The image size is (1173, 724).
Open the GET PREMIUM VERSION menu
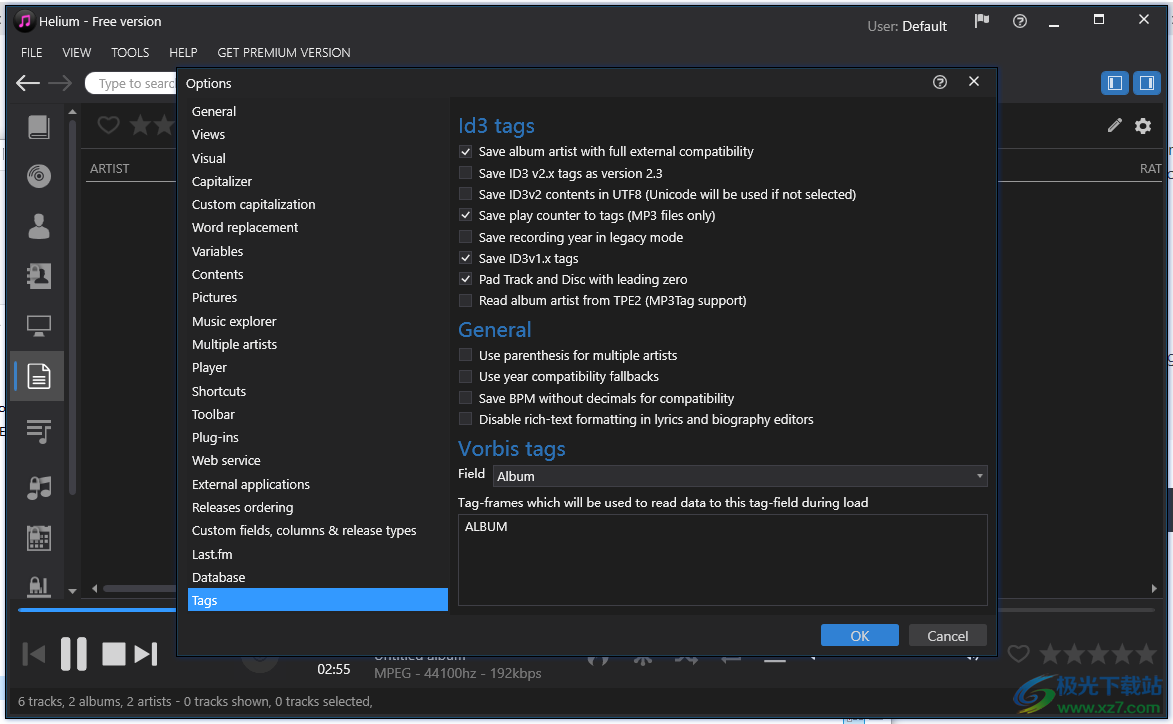tap(284, 52)
